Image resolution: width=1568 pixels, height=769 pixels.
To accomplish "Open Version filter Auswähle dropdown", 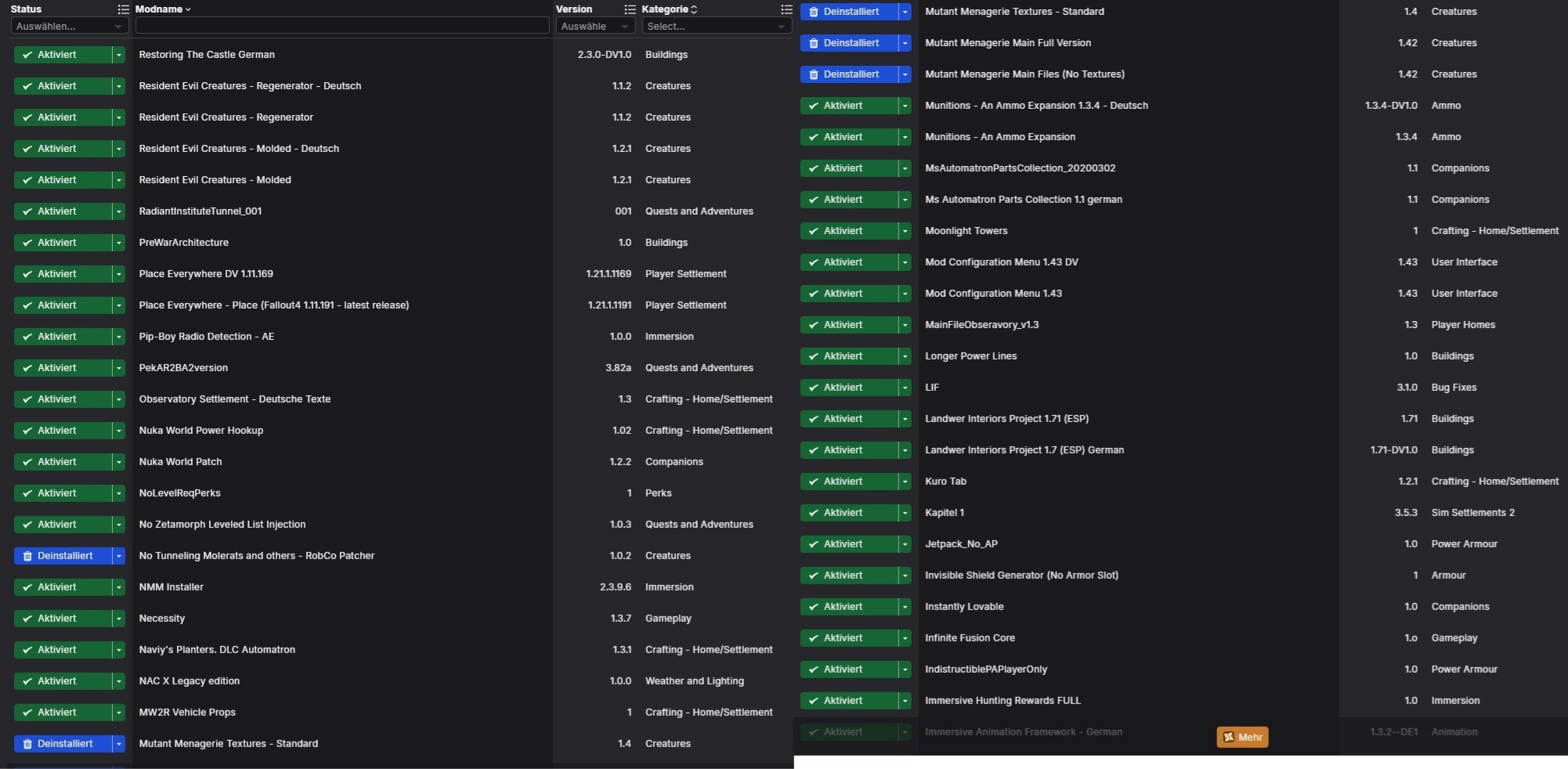I will (594, 27).
